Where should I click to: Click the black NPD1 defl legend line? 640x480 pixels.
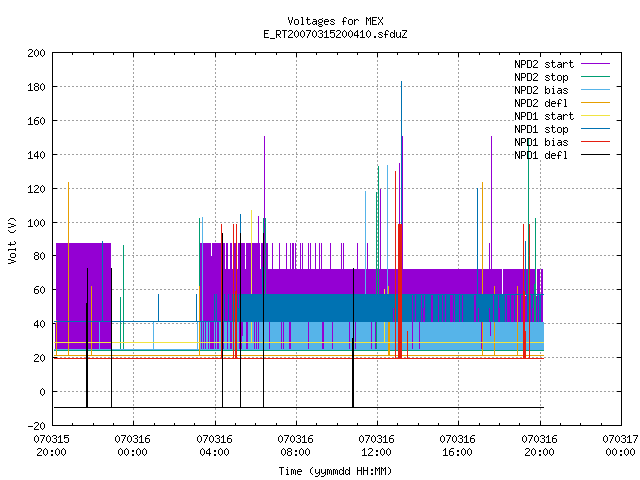(x=595, y=155)
